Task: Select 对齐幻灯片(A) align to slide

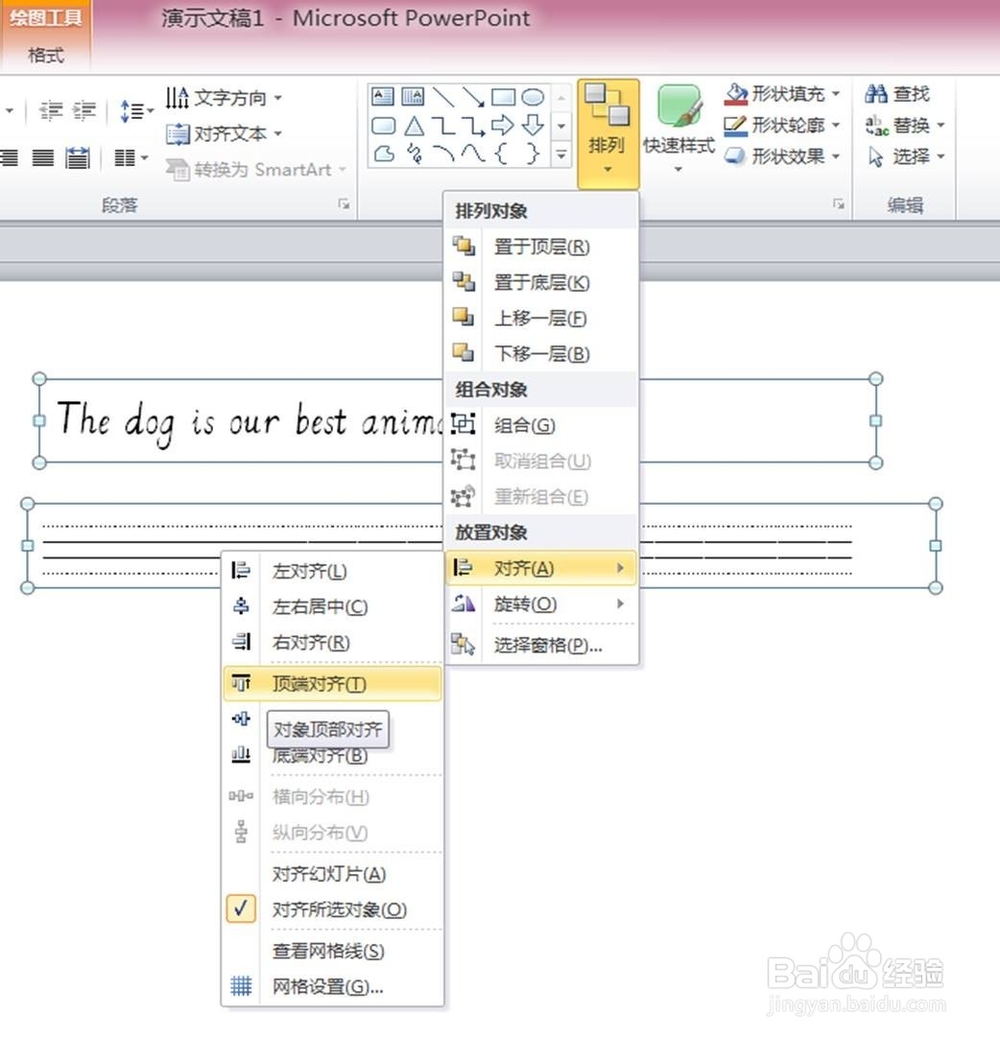Action: (333, 874)
